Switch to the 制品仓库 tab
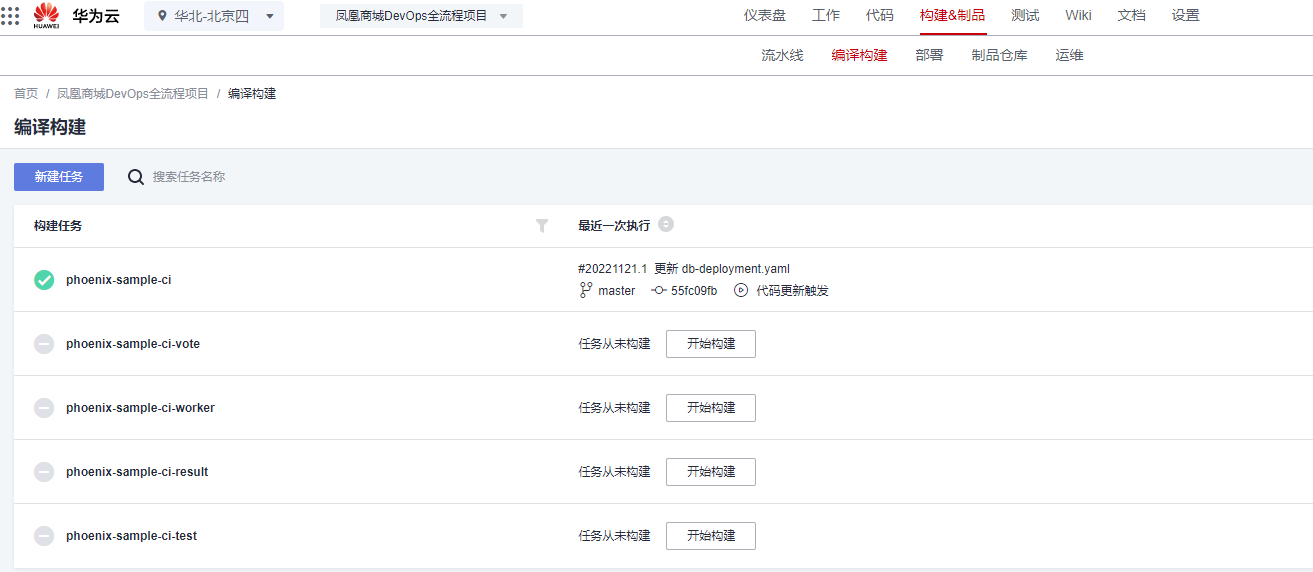 coord(999,55)
